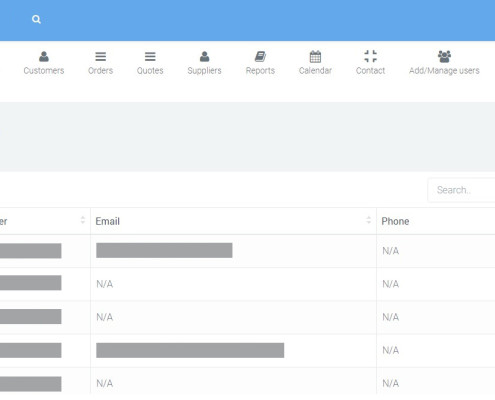Go to Add/Manage users menu label

(444, 71)
